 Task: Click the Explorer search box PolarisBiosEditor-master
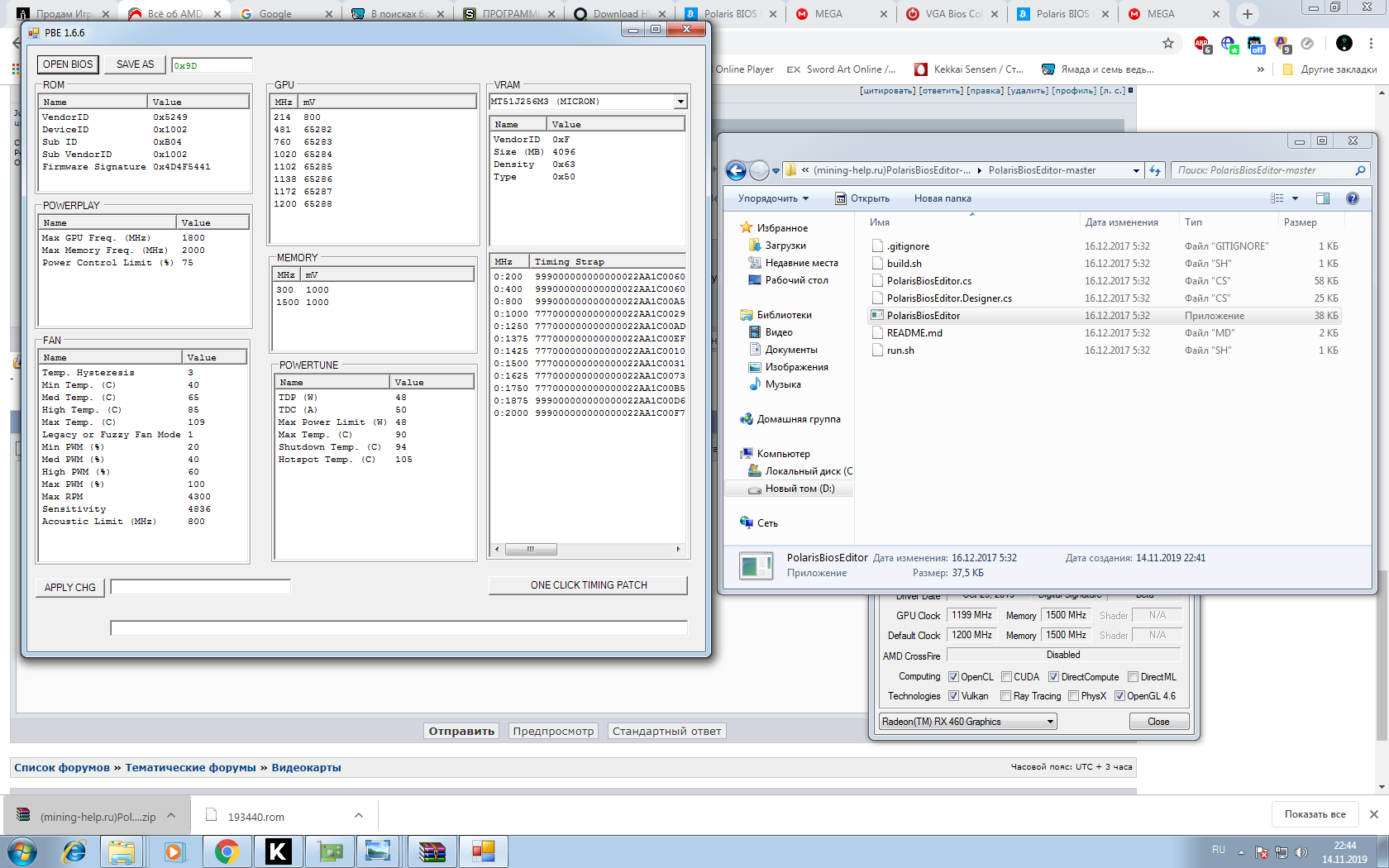pyautogui.click(x=1269, y=170)
